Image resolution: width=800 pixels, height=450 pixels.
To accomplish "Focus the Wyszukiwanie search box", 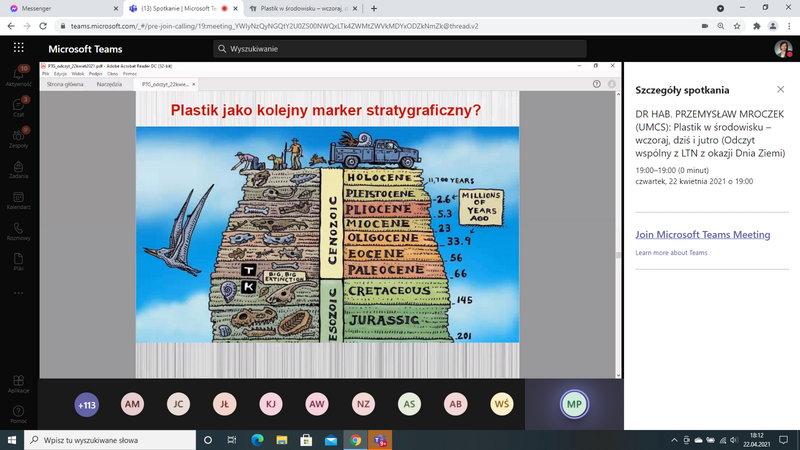I will click(399, 48).
